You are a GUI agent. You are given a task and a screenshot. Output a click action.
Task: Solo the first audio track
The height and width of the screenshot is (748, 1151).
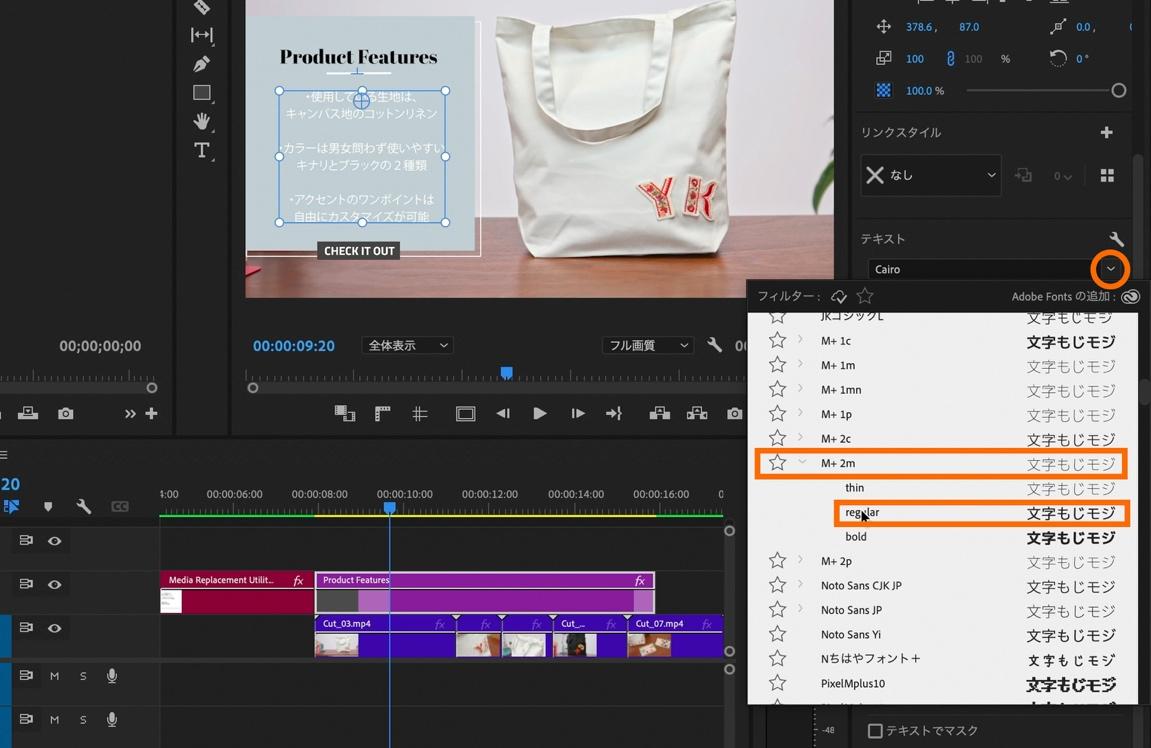coord(83,676)
